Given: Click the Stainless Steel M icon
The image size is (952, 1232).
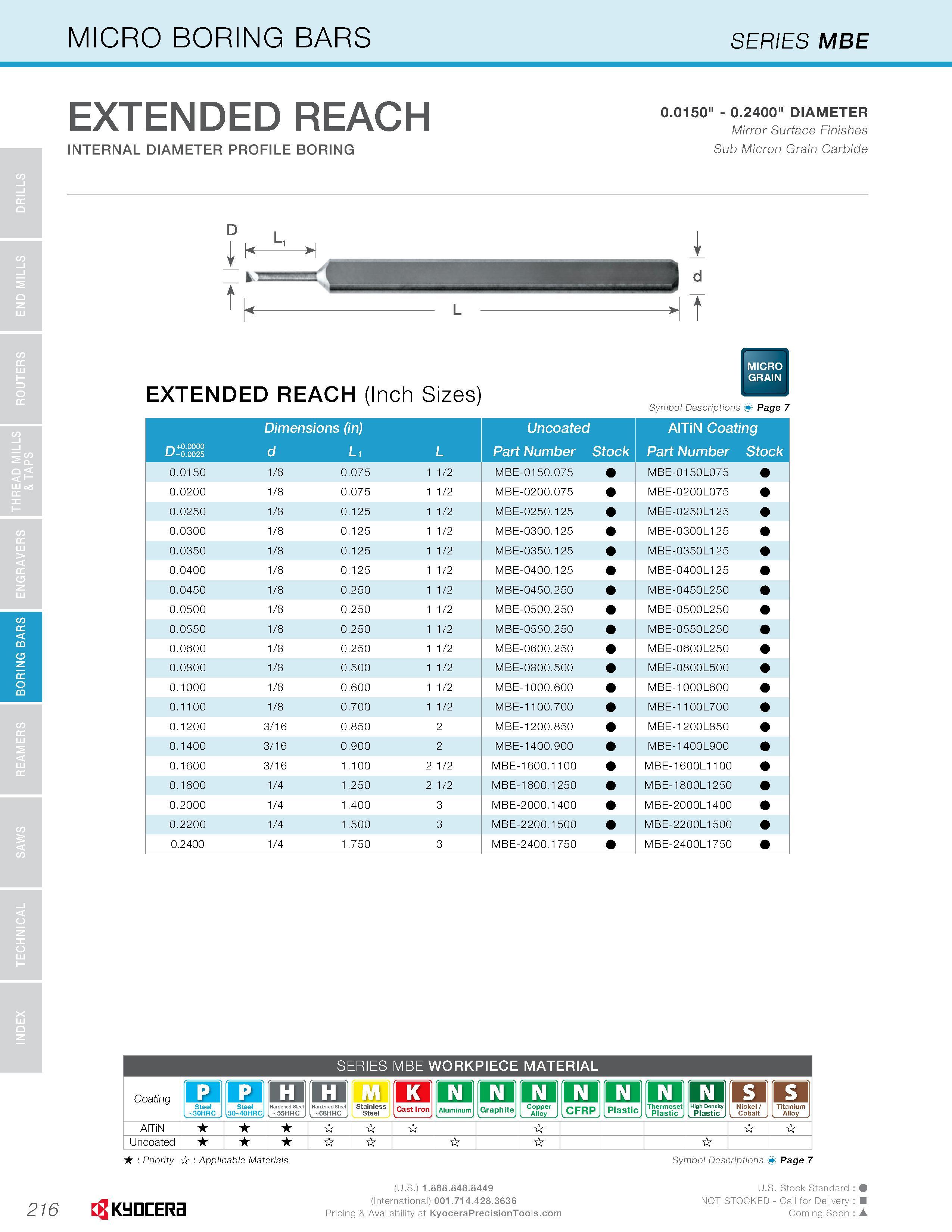Looking at the screenshot, I should [x=371, y=1098].
